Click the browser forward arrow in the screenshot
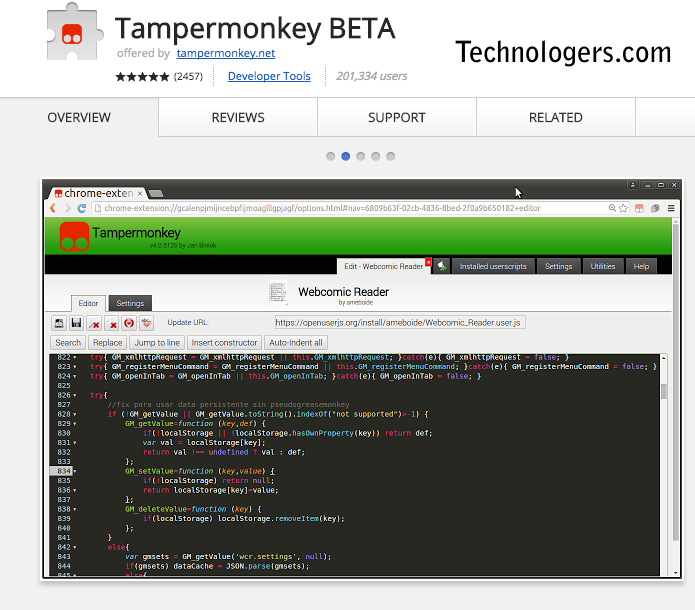 click(67, 208)
